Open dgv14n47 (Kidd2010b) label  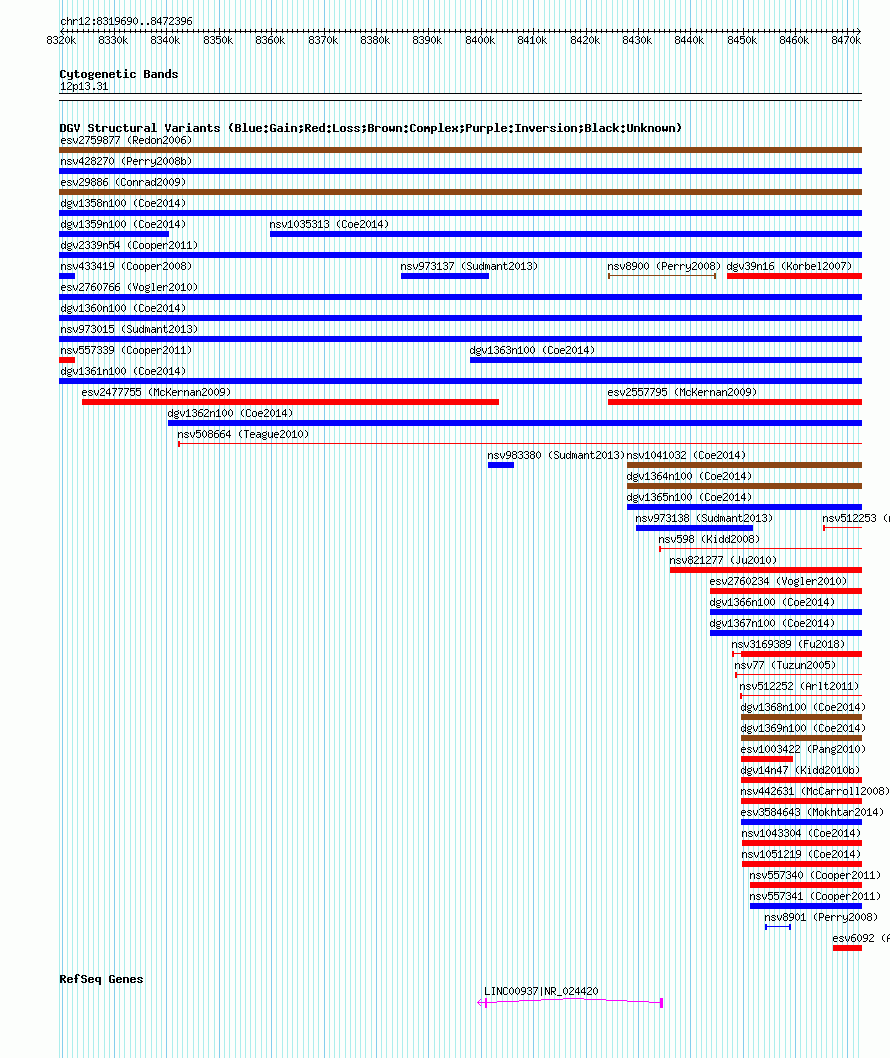tap(800, 770)
